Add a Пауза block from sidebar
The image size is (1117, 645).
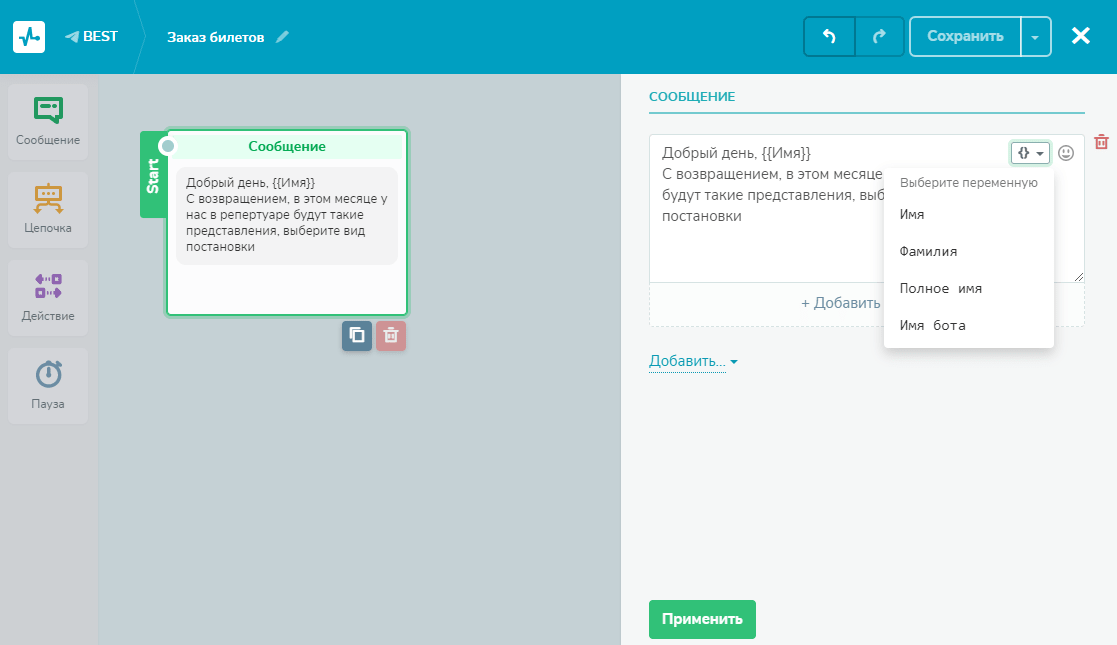[48, 386]
